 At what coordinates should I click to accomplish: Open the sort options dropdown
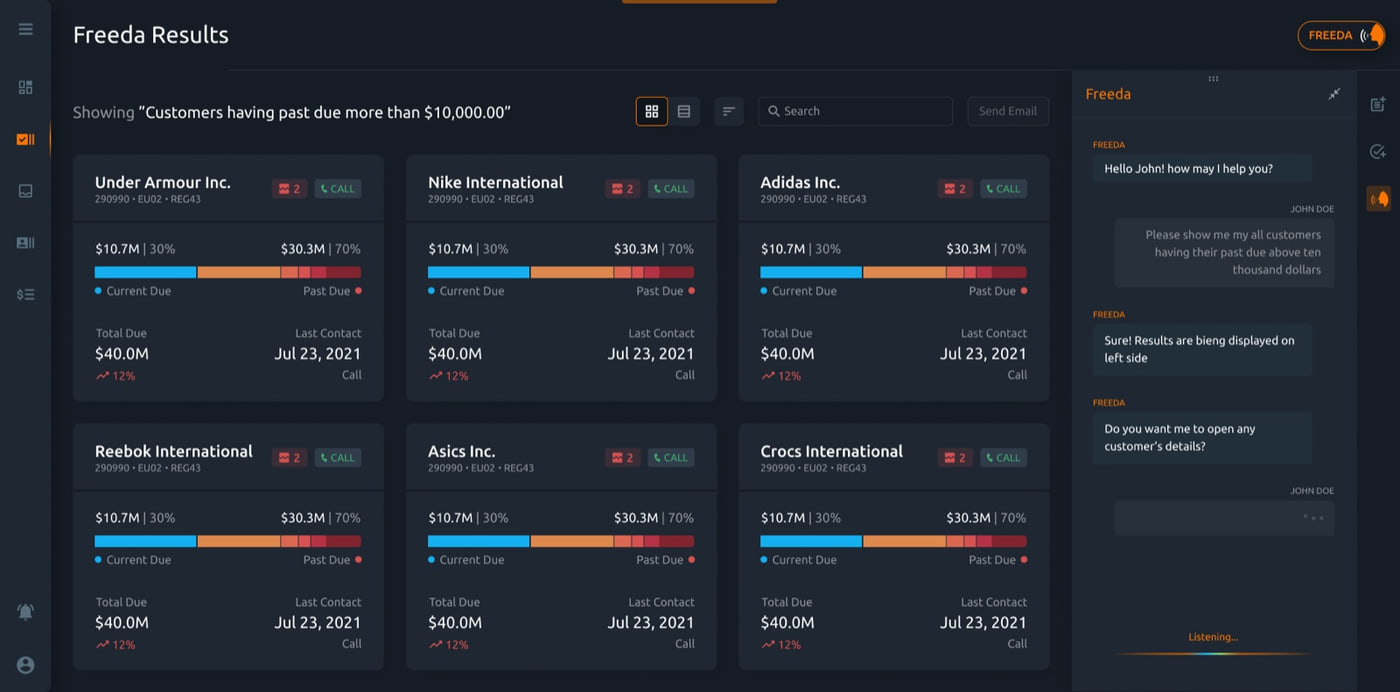[729, 111]
